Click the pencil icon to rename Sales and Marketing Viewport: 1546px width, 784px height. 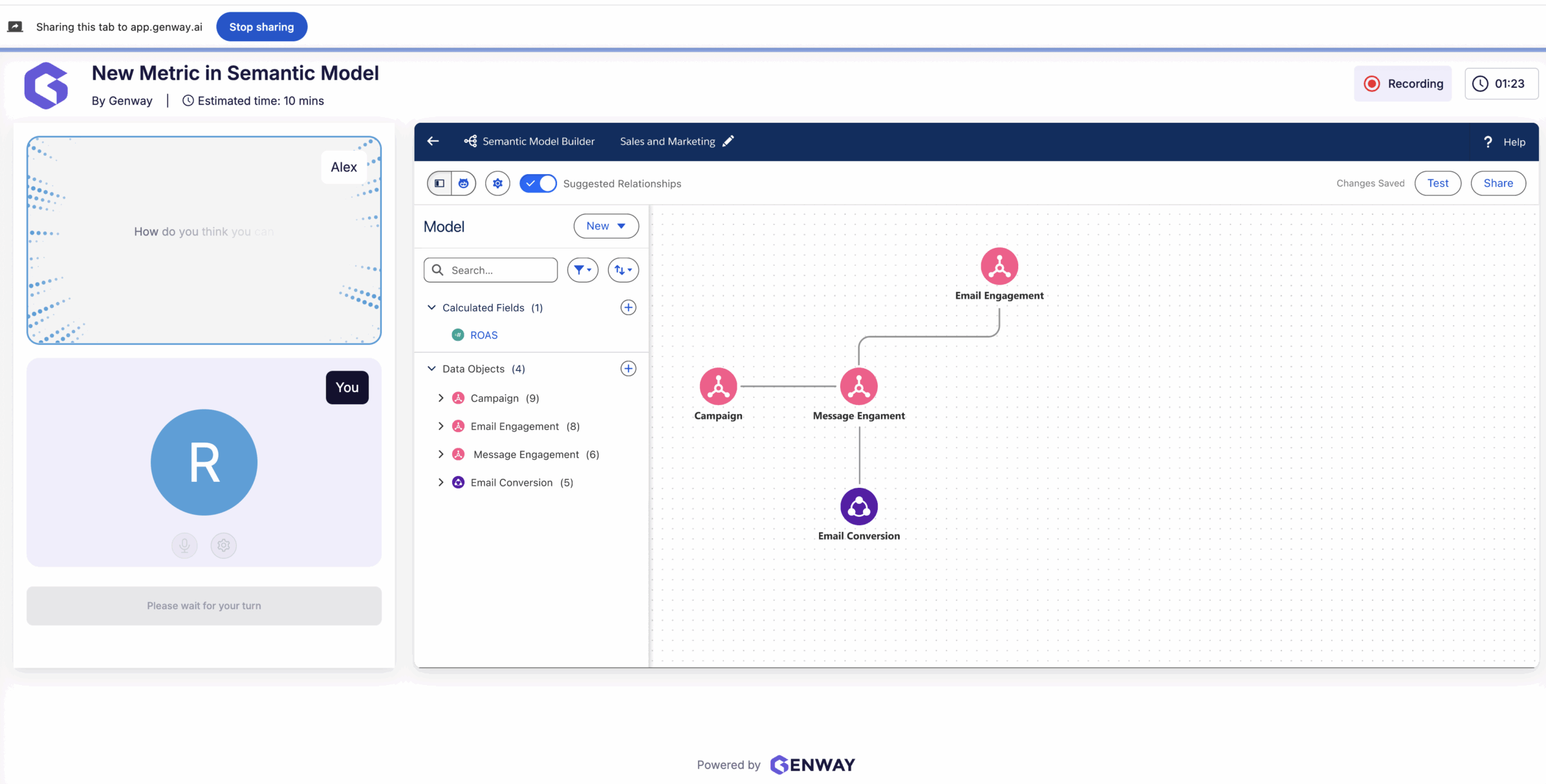pyautogui.click(x=728, y=141)
